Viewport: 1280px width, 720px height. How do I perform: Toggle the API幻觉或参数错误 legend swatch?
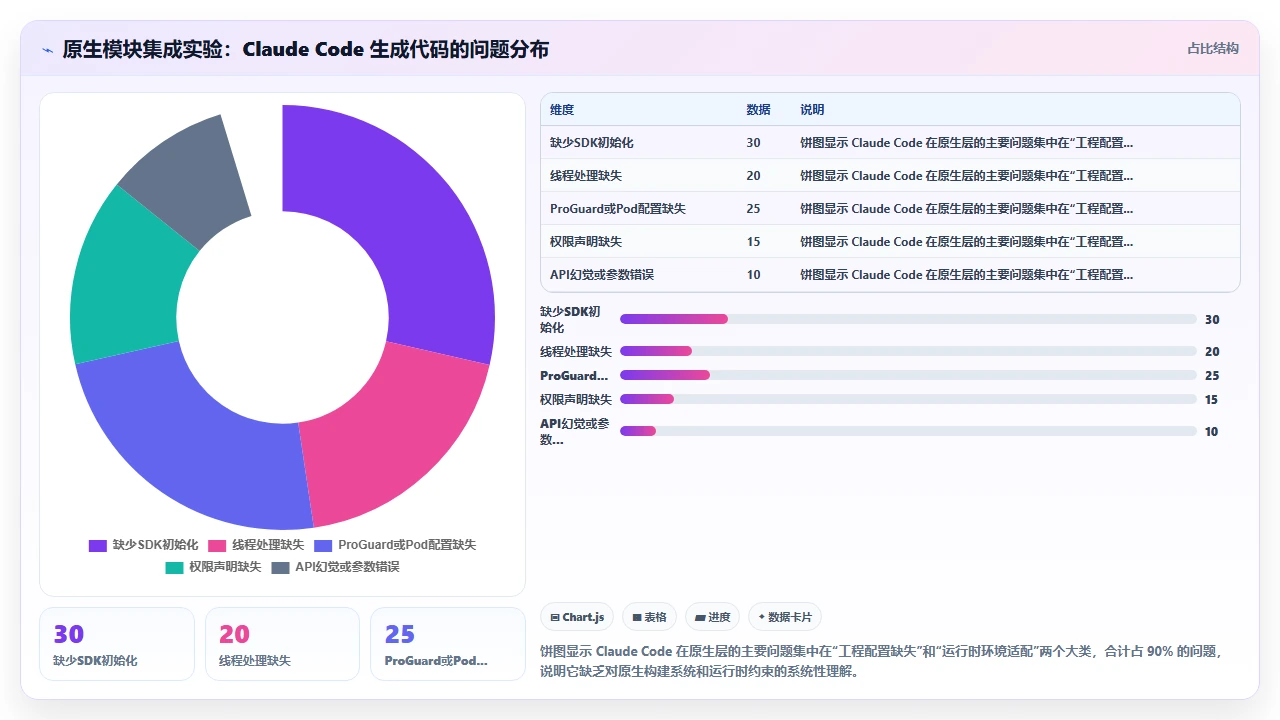[x=280, y=567]
